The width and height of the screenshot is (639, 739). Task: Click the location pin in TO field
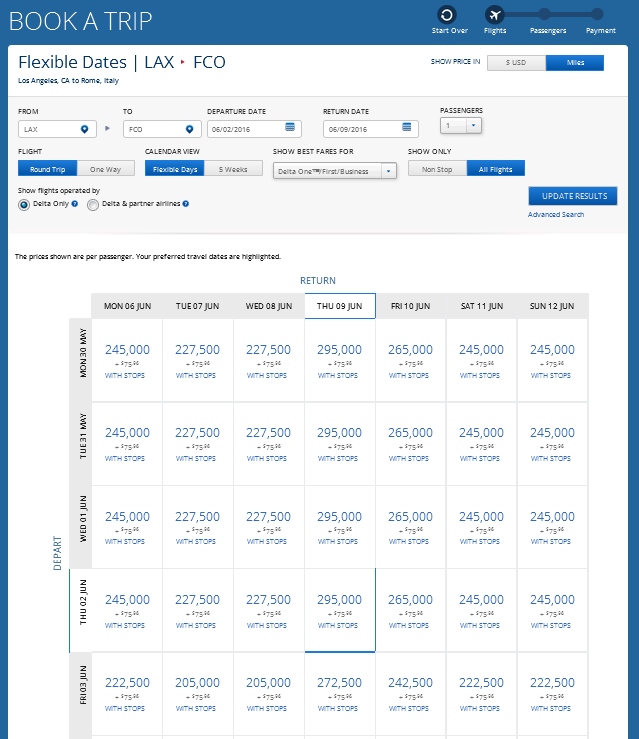[189, 129]
